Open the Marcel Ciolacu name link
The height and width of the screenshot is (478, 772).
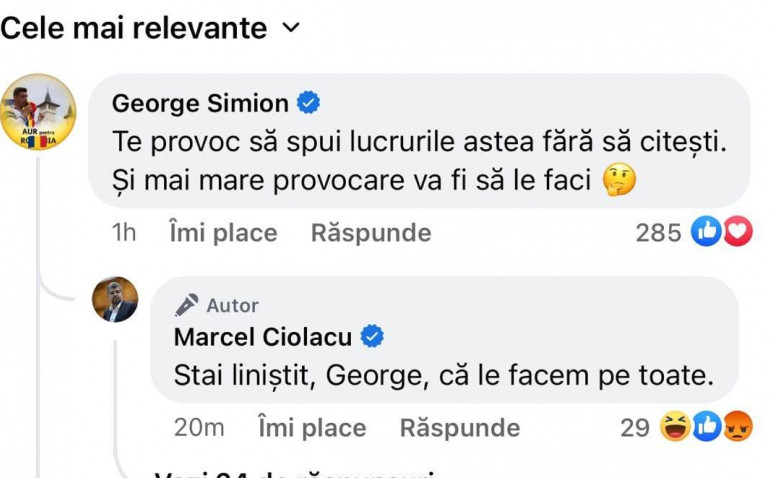click(x=263, y=337)
